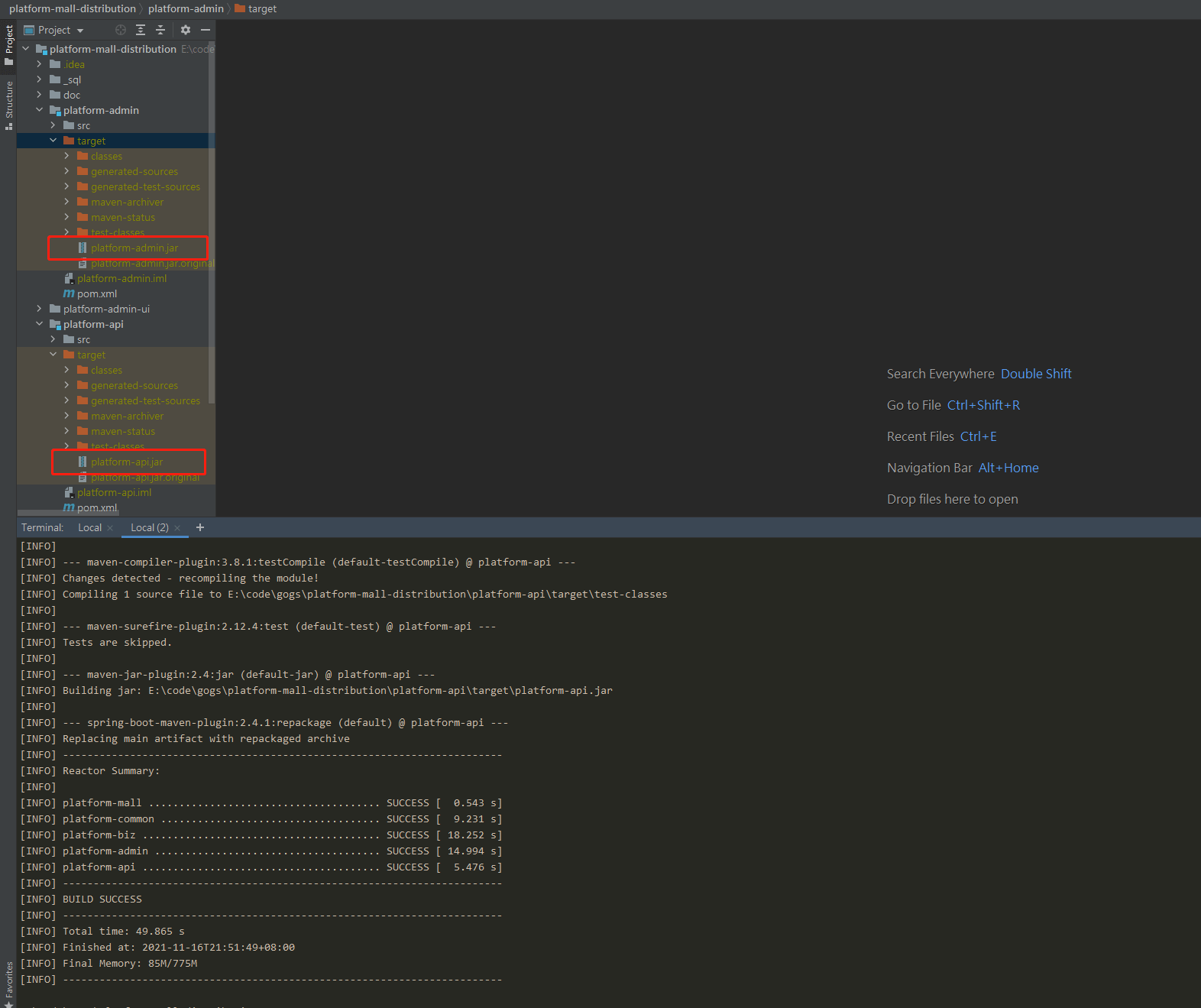The image size is (1201, 1008).
Task: Click the doc folder icon
Action: (x=55, y=95)
